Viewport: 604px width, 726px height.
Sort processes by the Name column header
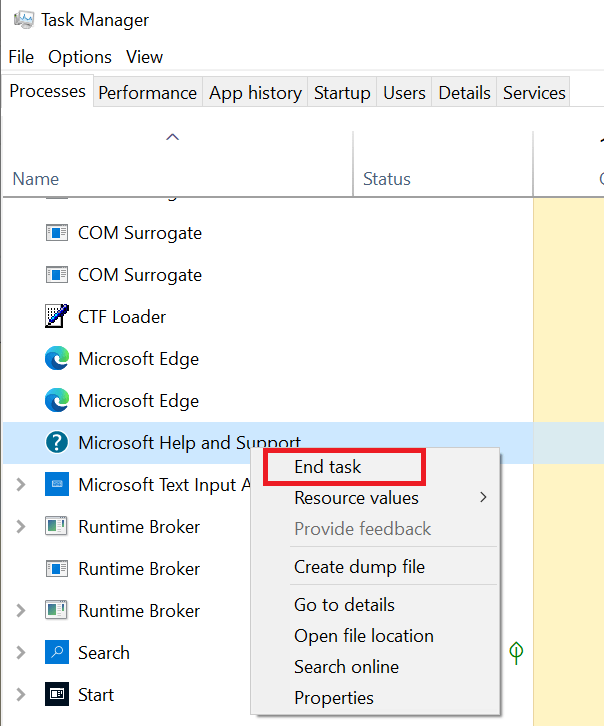tap(36, 179)
